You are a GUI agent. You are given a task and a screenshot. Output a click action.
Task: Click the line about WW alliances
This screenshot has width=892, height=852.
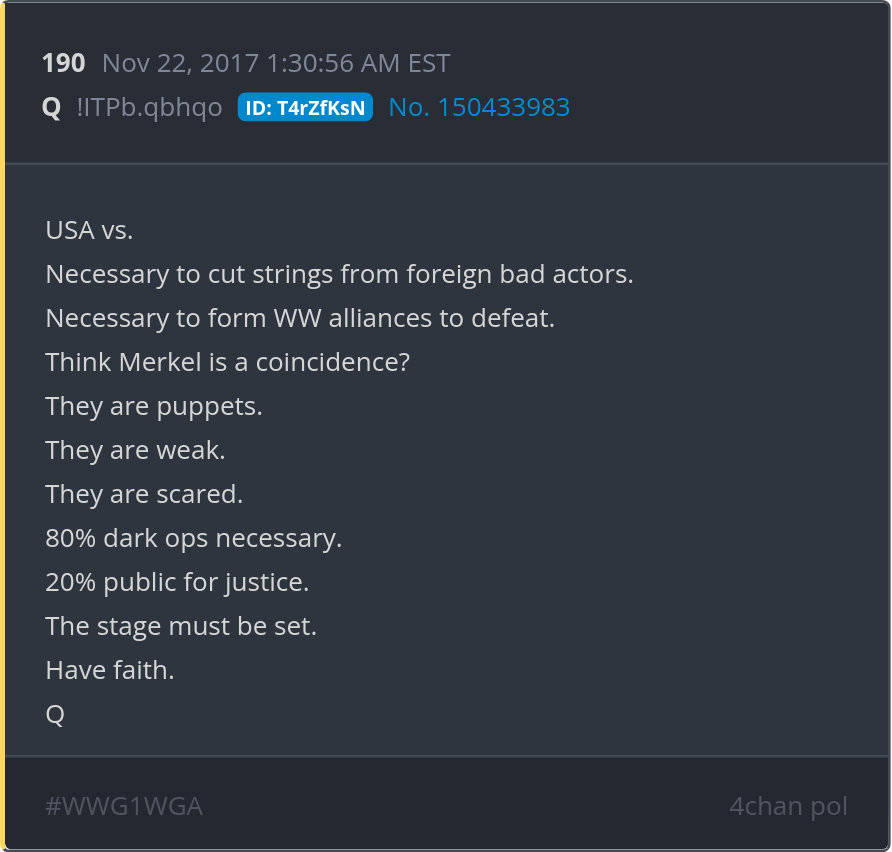tap(300, 318)
